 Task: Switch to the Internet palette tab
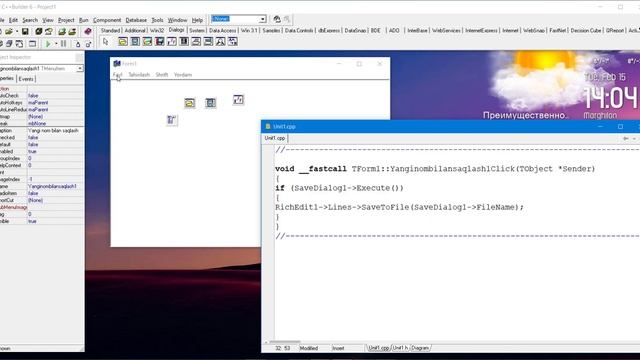coord(510,31)
